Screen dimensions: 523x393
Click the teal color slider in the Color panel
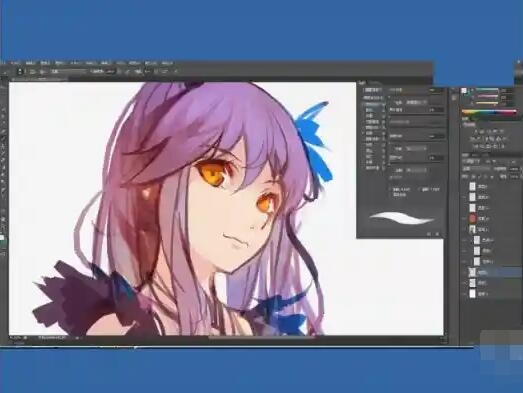pyautogui.click(x=487, y=89)
